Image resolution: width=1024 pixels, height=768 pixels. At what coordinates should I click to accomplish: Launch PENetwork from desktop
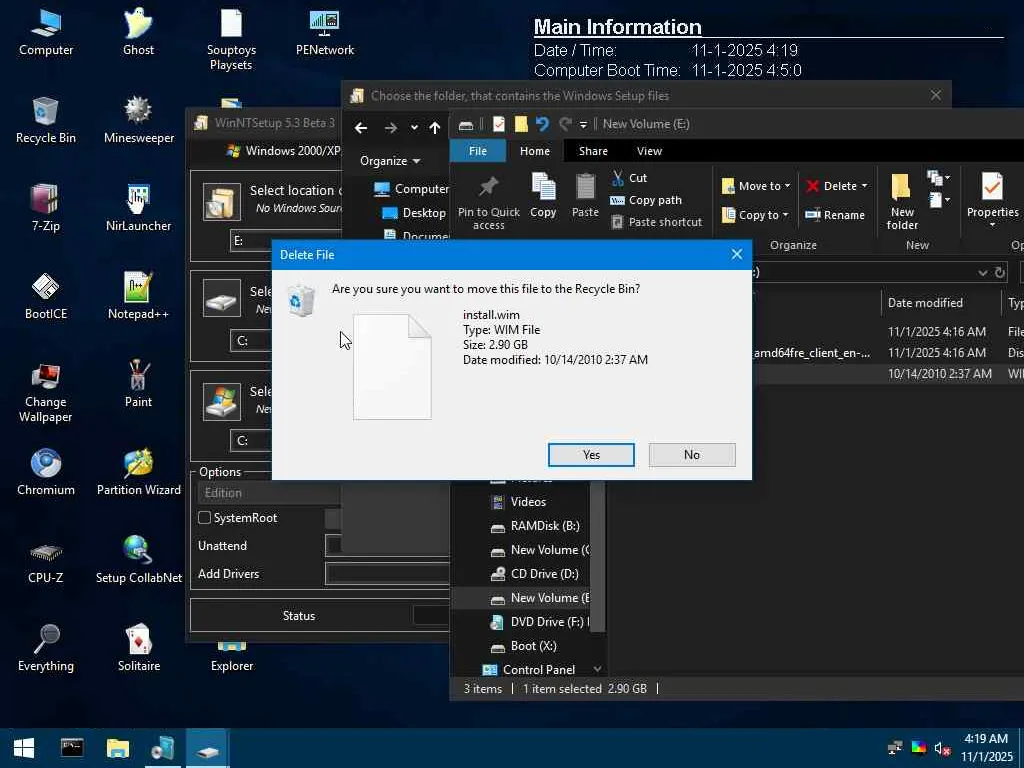point(325,32)
